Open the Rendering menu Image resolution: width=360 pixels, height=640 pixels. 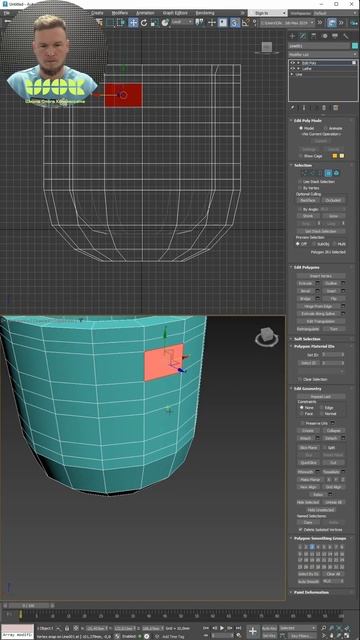pos(205,13)
